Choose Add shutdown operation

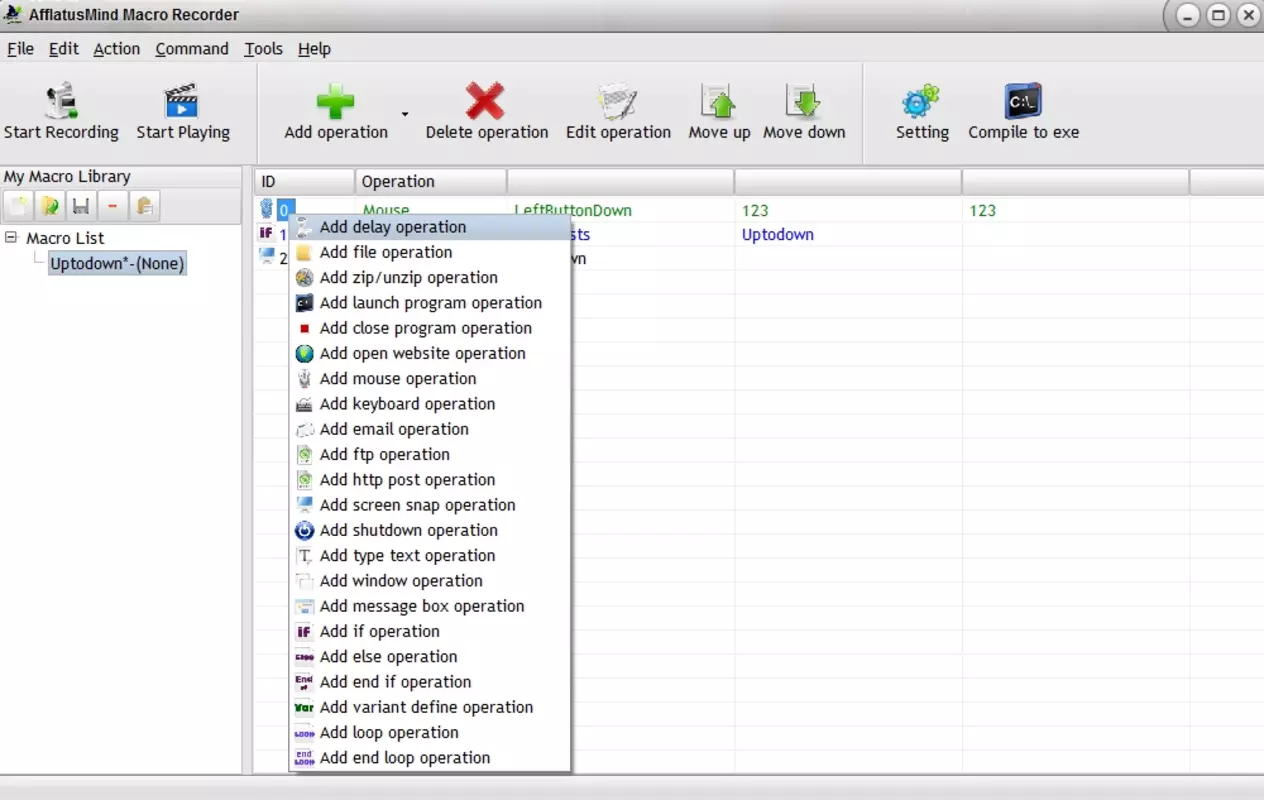coord(430,530)
